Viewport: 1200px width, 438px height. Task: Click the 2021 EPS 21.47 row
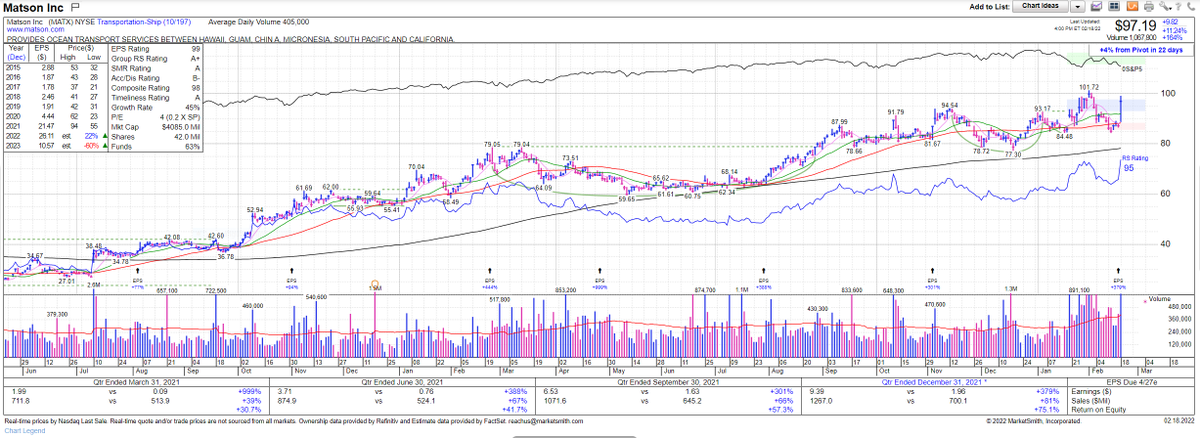[55, 126]
